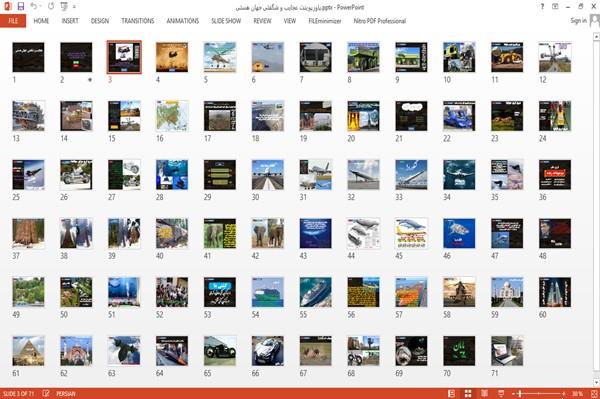This screenshot has height=399, width=600.
Task: Switch to the DESIGN ribbon tab
Action: click(100, 21)
